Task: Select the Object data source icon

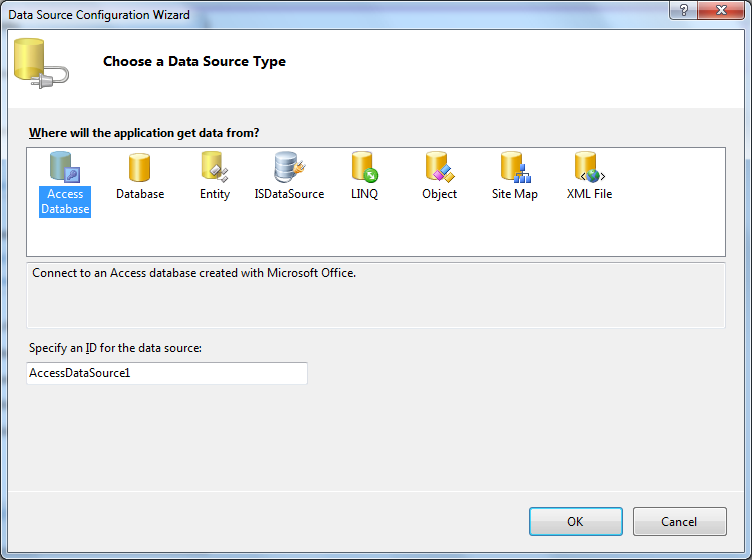Action: pyautogui.click(x=439, y=168)
